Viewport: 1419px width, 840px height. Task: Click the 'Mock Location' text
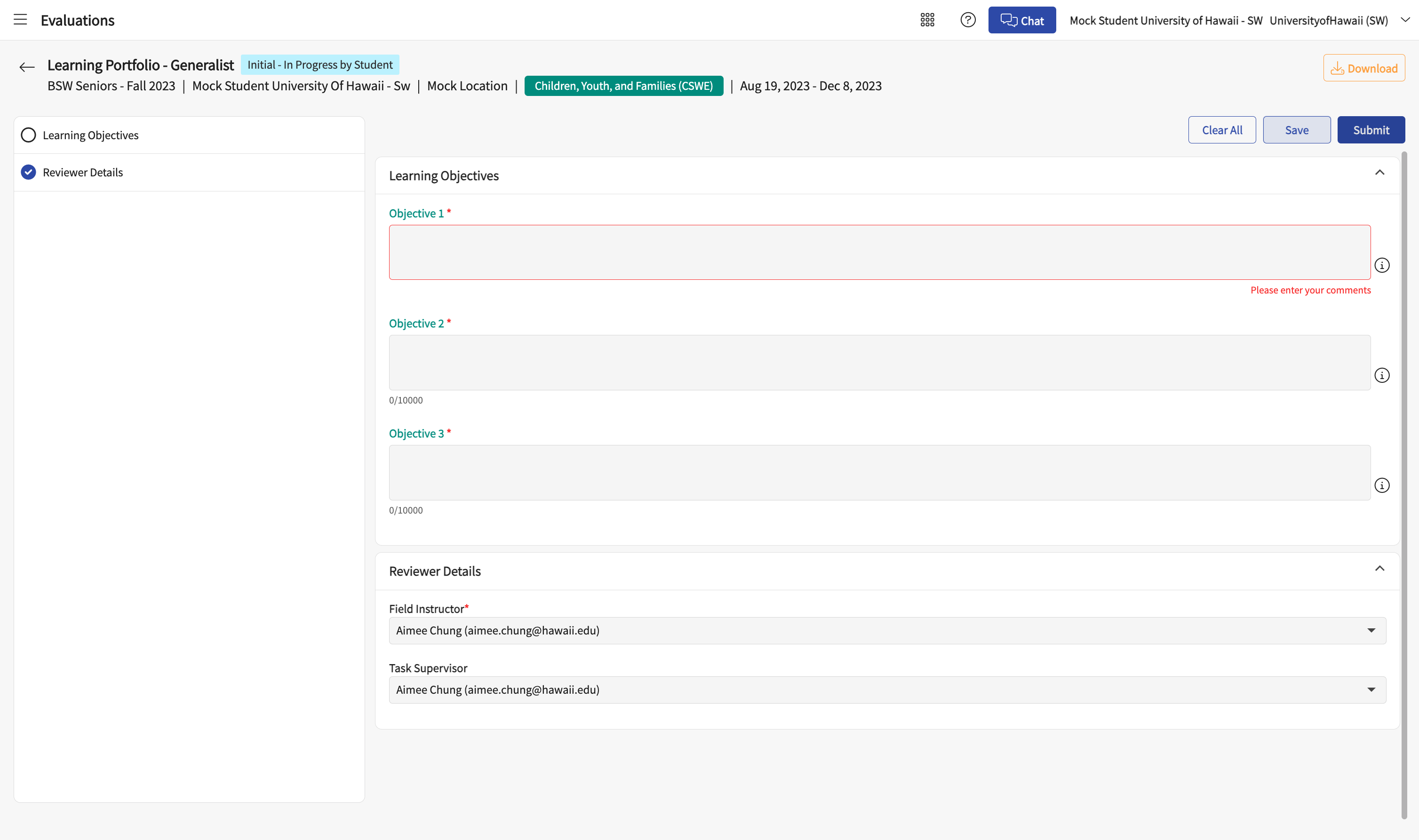click(467, 86)
